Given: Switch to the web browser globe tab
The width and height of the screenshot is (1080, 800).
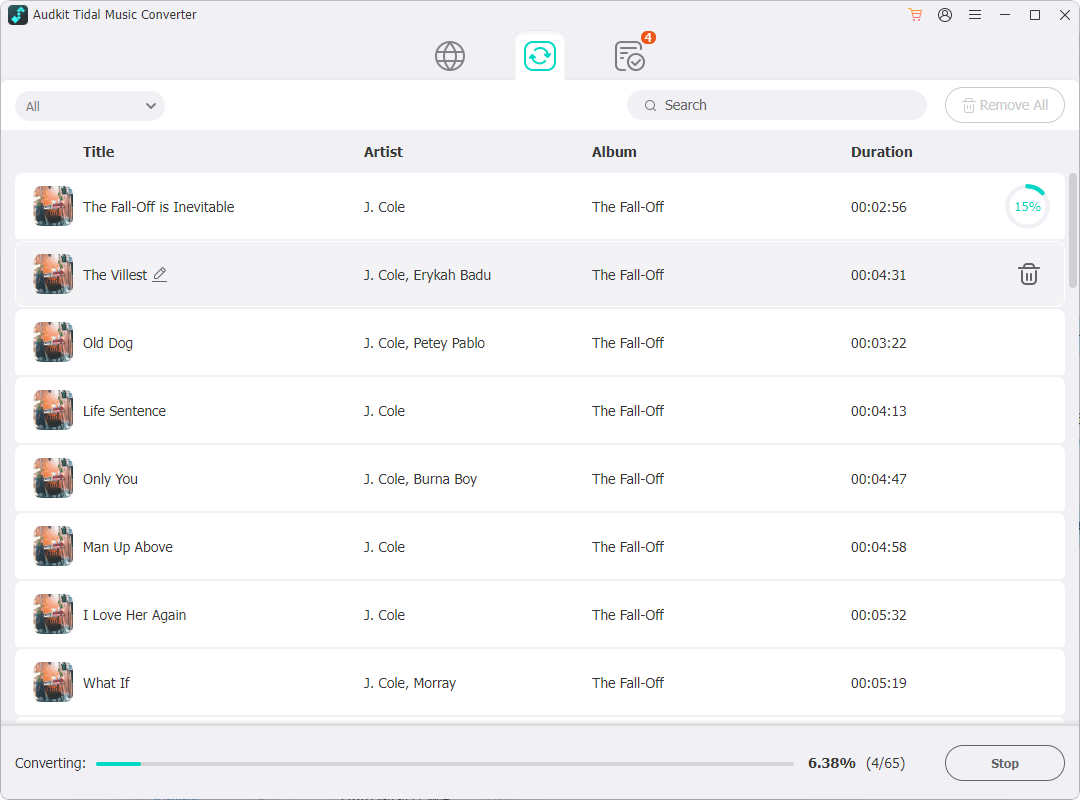Looking at the screenshot, I should pyautogui.click(x=450, y=56).
